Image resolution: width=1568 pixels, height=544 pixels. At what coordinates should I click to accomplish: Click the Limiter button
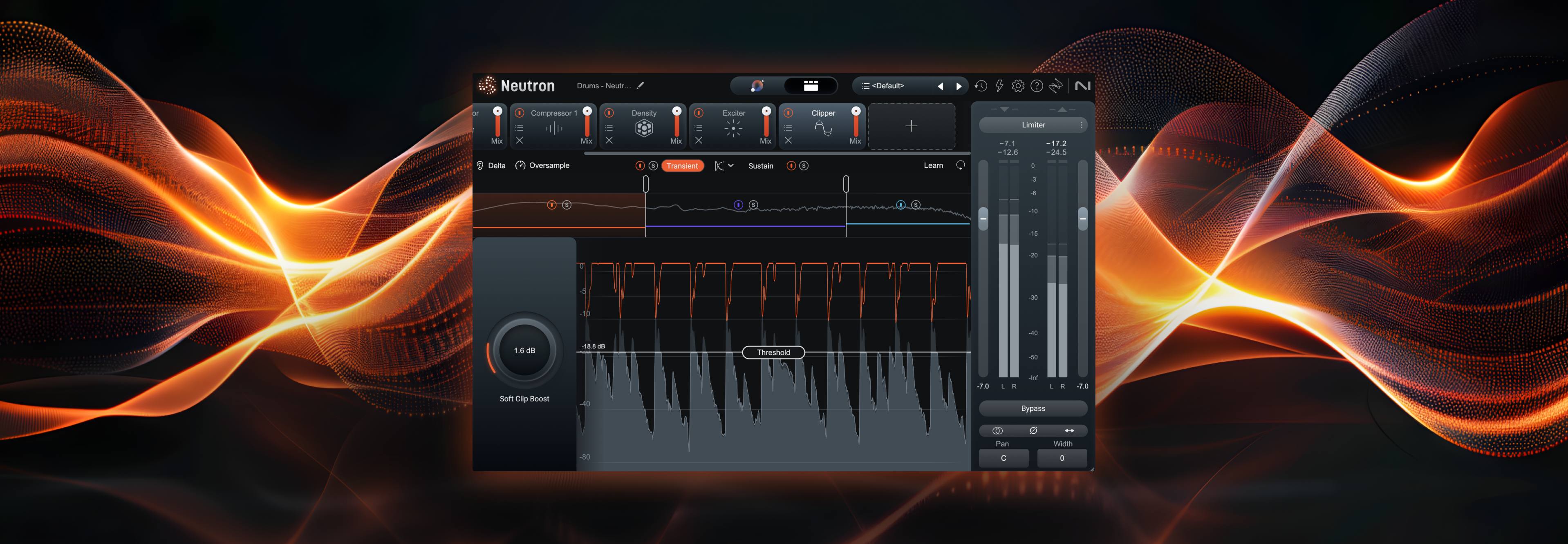1033,125
